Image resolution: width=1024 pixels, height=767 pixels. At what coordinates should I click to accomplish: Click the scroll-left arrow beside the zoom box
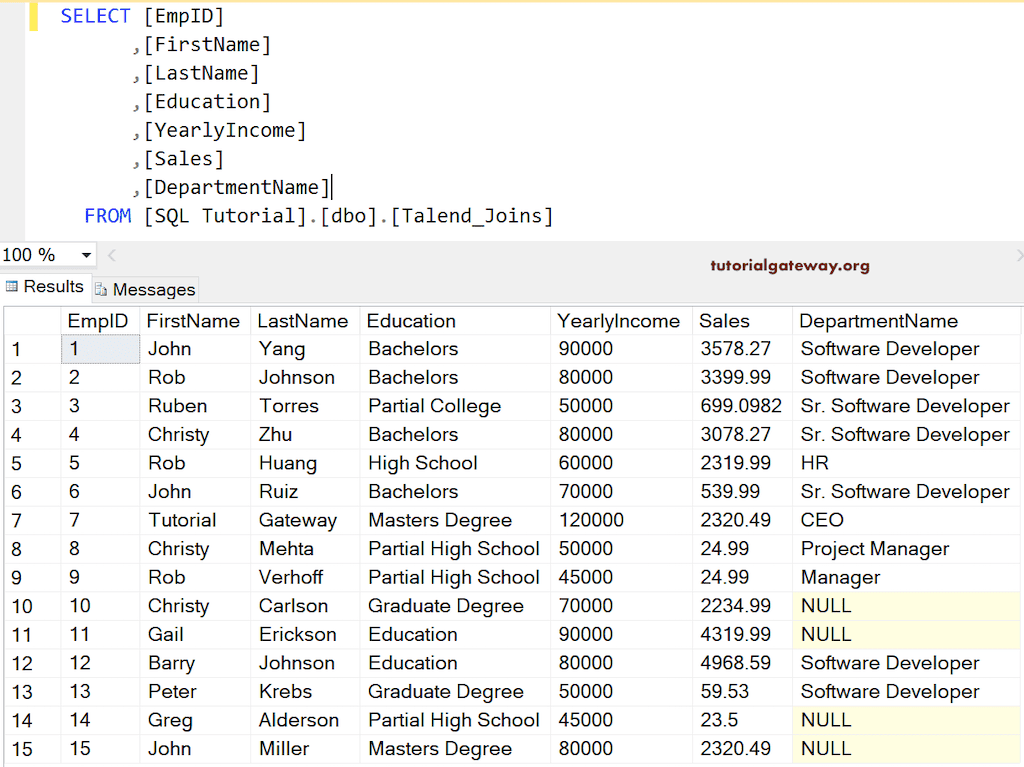112,255
